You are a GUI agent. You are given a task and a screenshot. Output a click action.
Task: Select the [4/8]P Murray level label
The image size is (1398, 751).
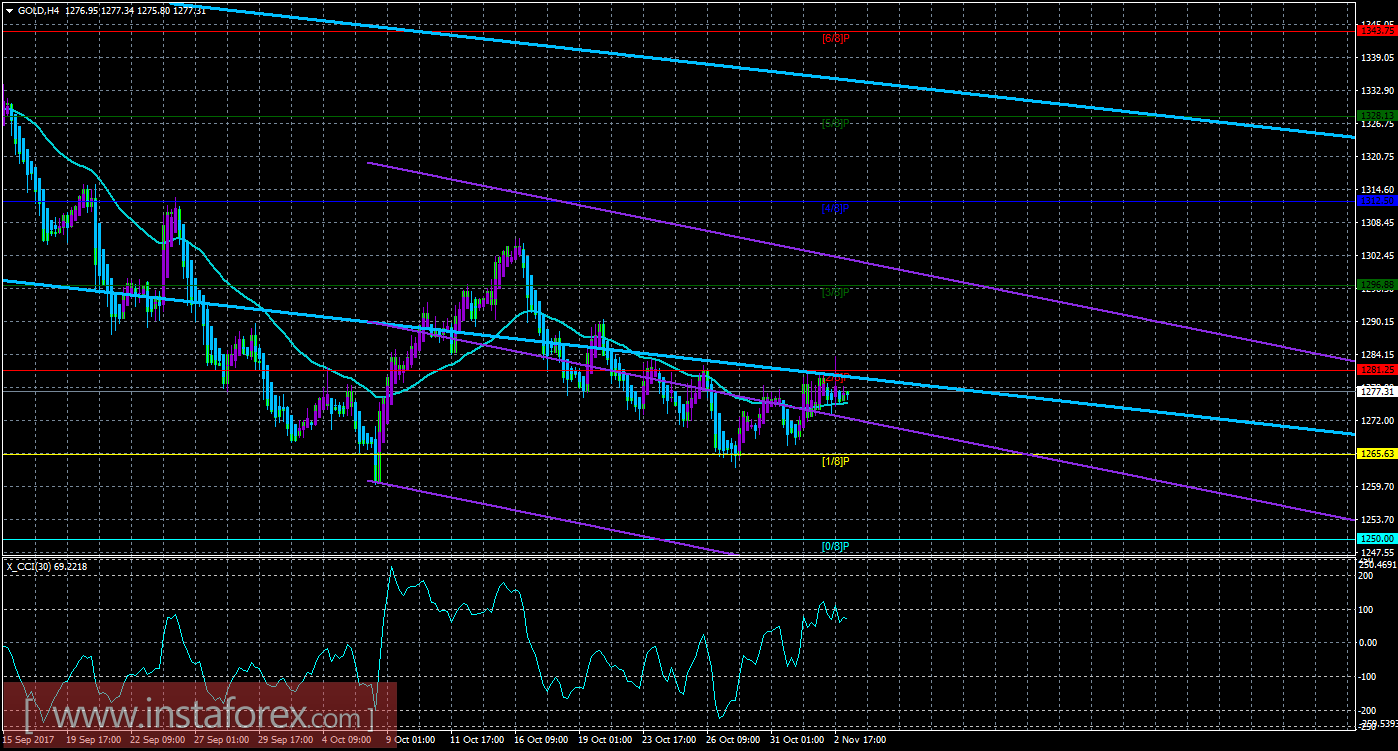coord(835,208)
